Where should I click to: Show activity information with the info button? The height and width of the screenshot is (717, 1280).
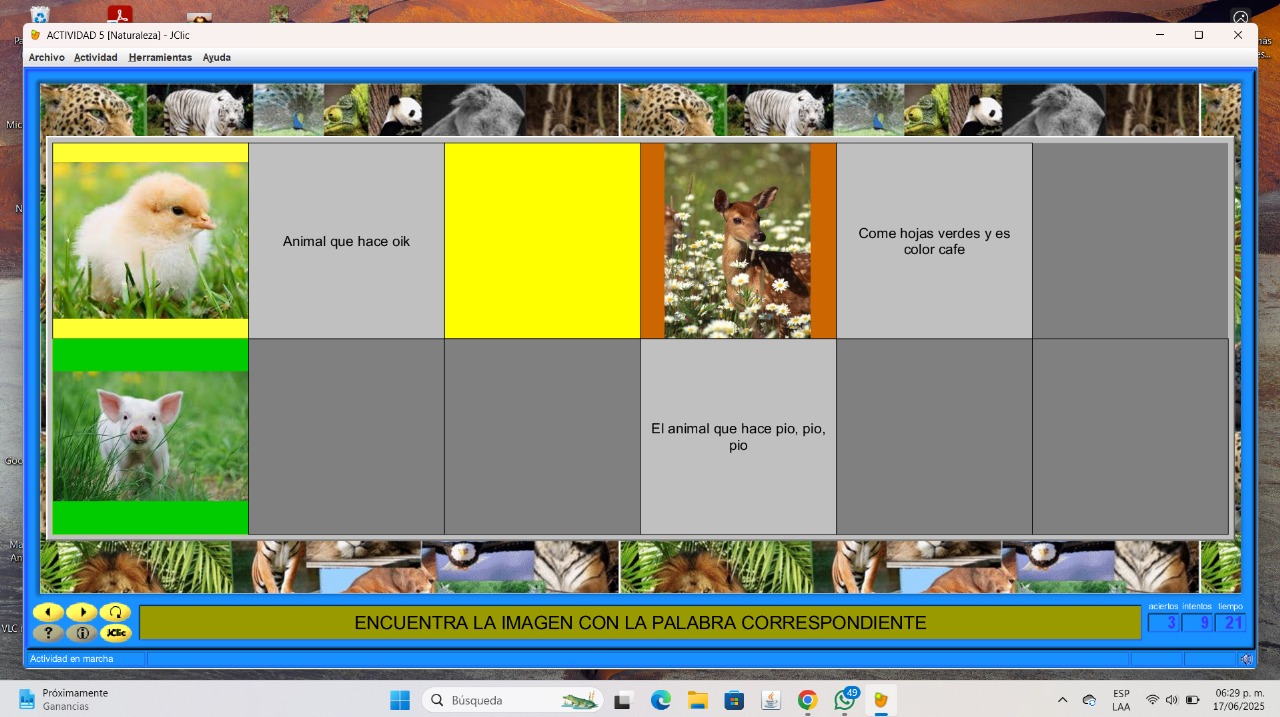[82, 633]
